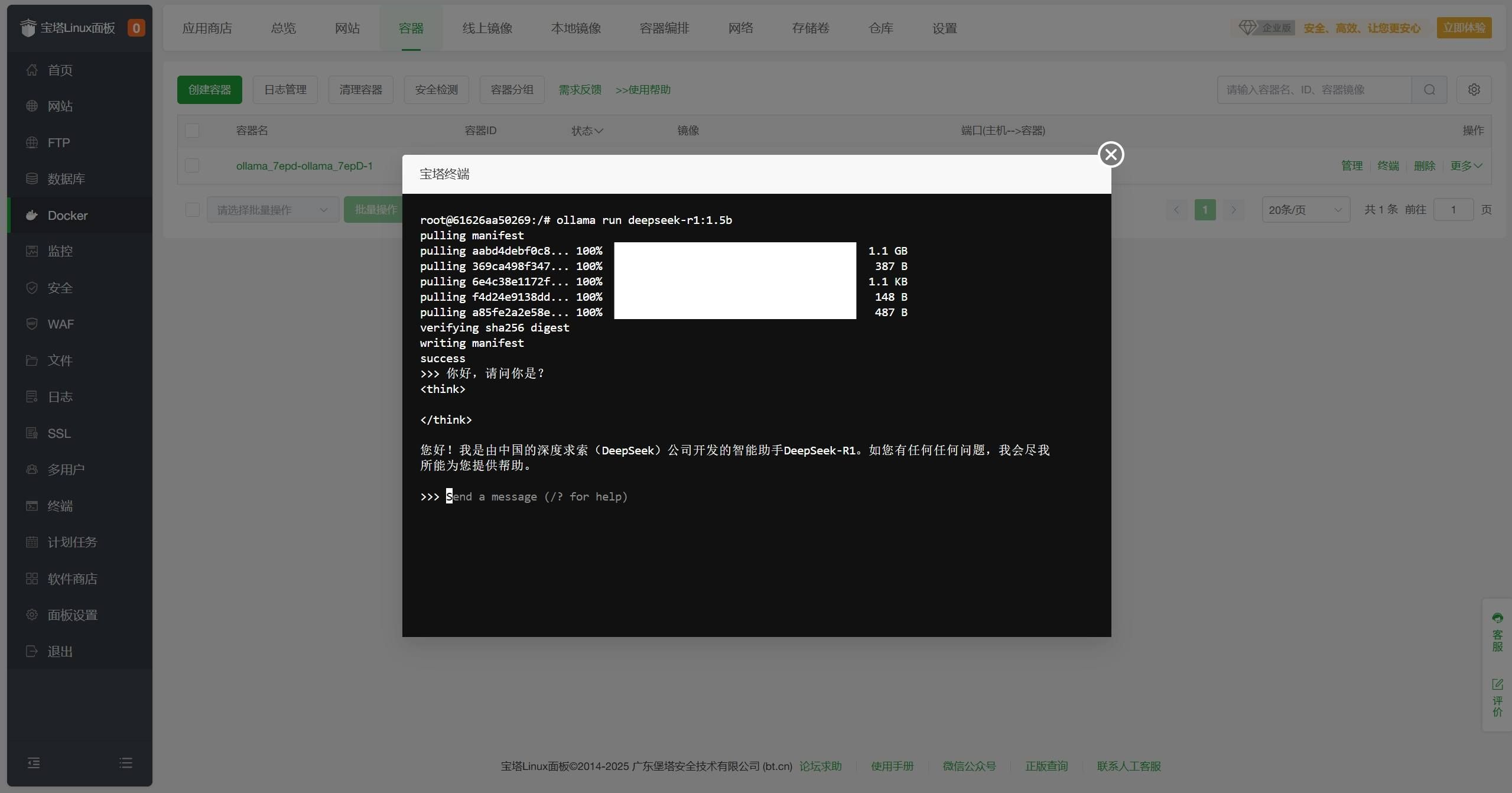1512x793 pixels.
Task: Collapse sidebar via bottom-left icon
Action: point(34,763)
